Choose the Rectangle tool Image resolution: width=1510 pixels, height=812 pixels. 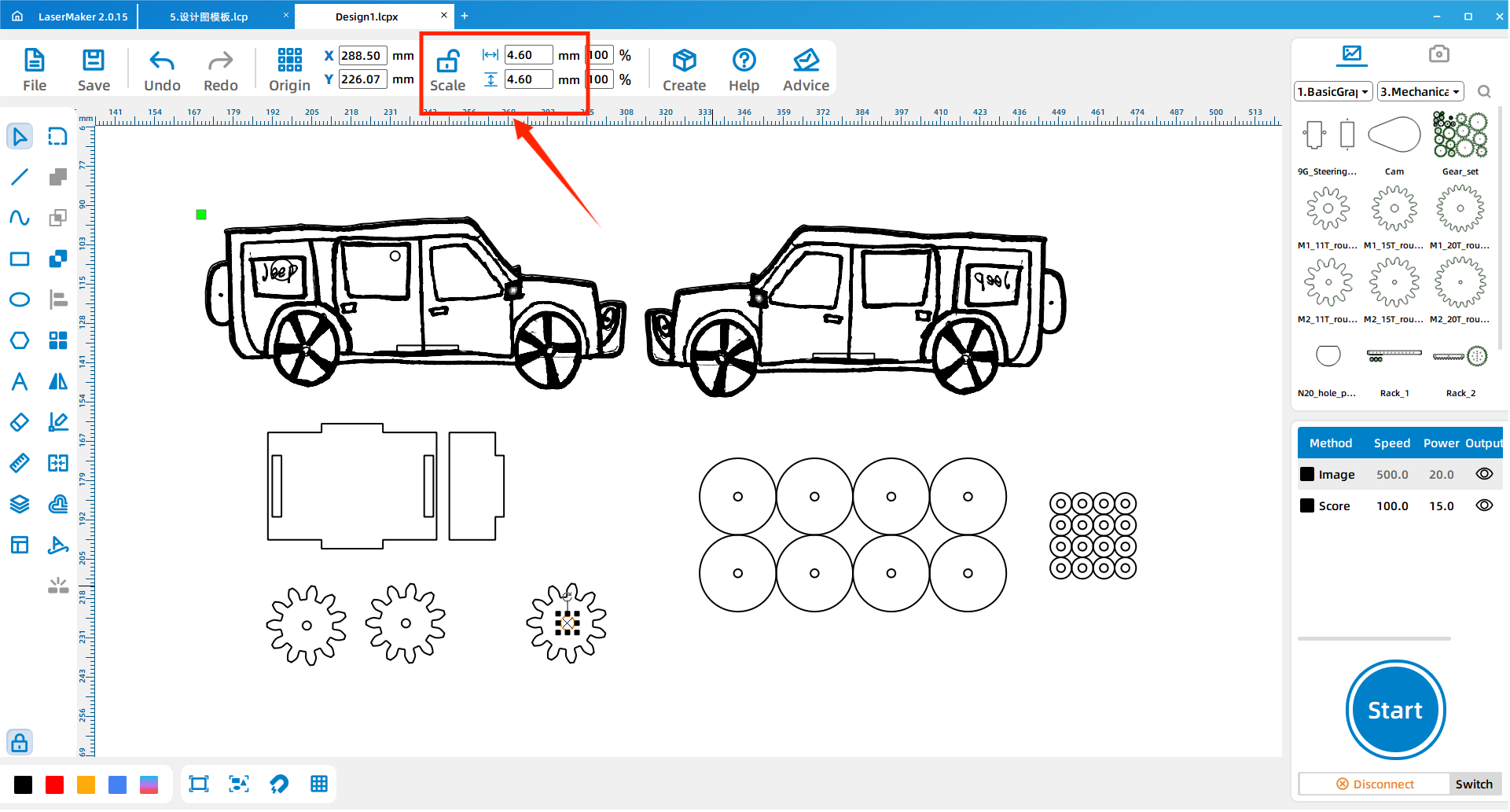[x=20, y=259]
